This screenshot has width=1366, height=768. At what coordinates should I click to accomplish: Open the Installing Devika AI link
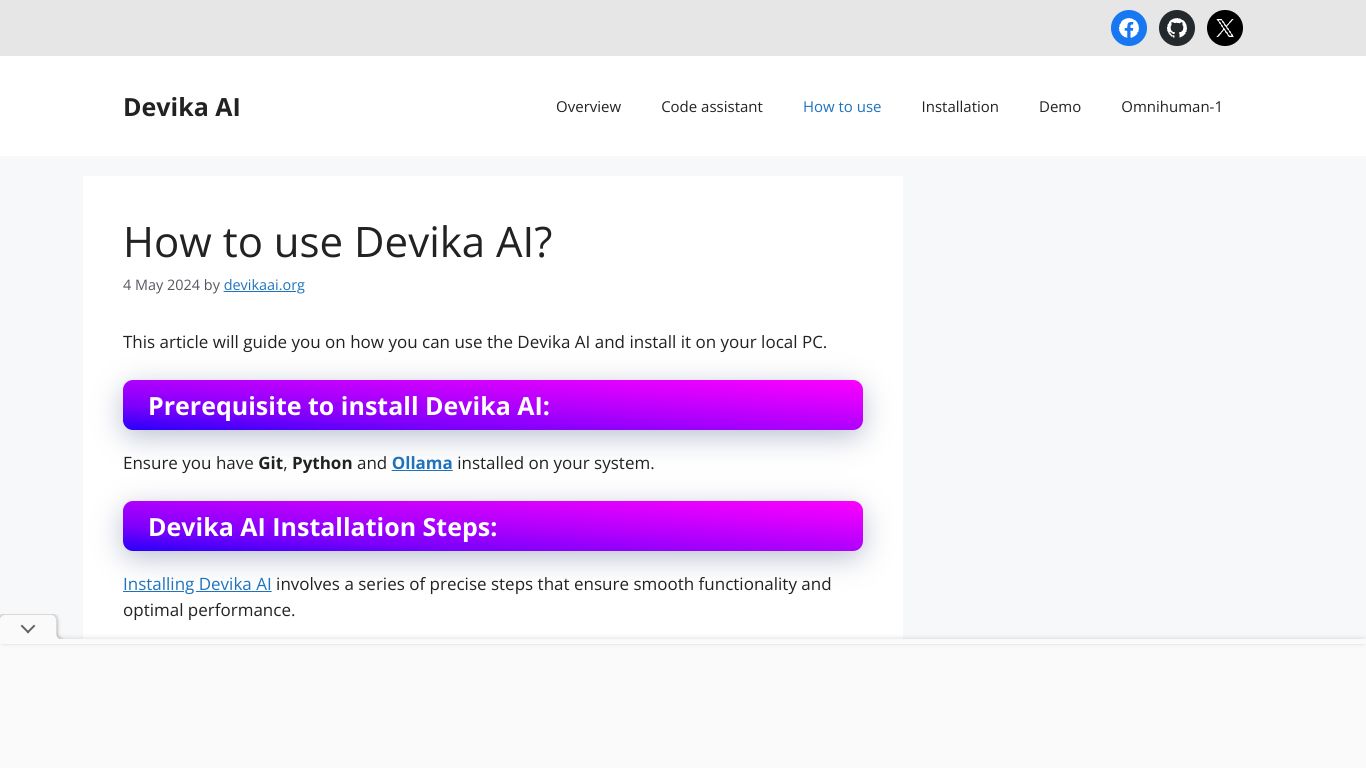tap(197, 584)
